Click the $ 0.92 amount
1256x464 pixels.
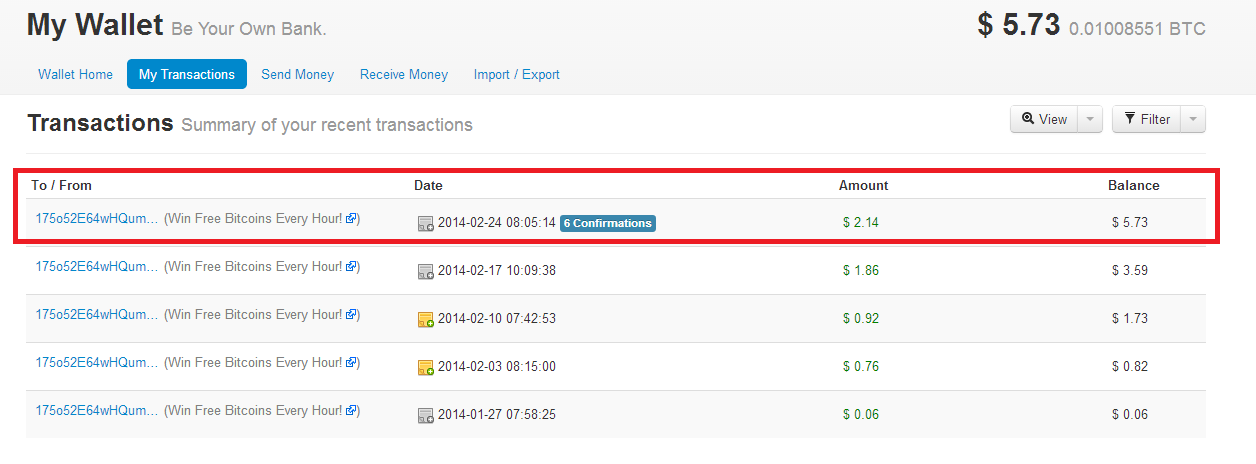point(861,318)
